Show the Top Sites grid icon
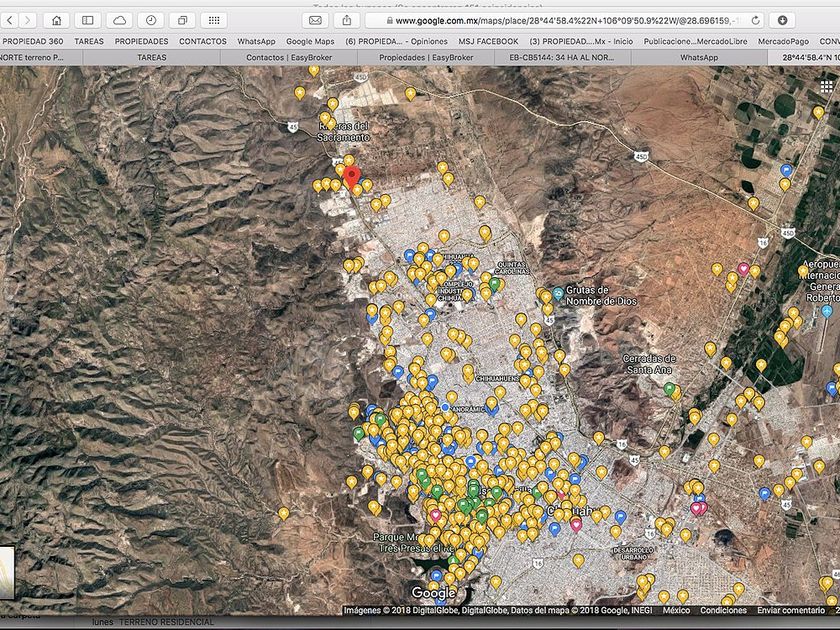 [214, 20]
